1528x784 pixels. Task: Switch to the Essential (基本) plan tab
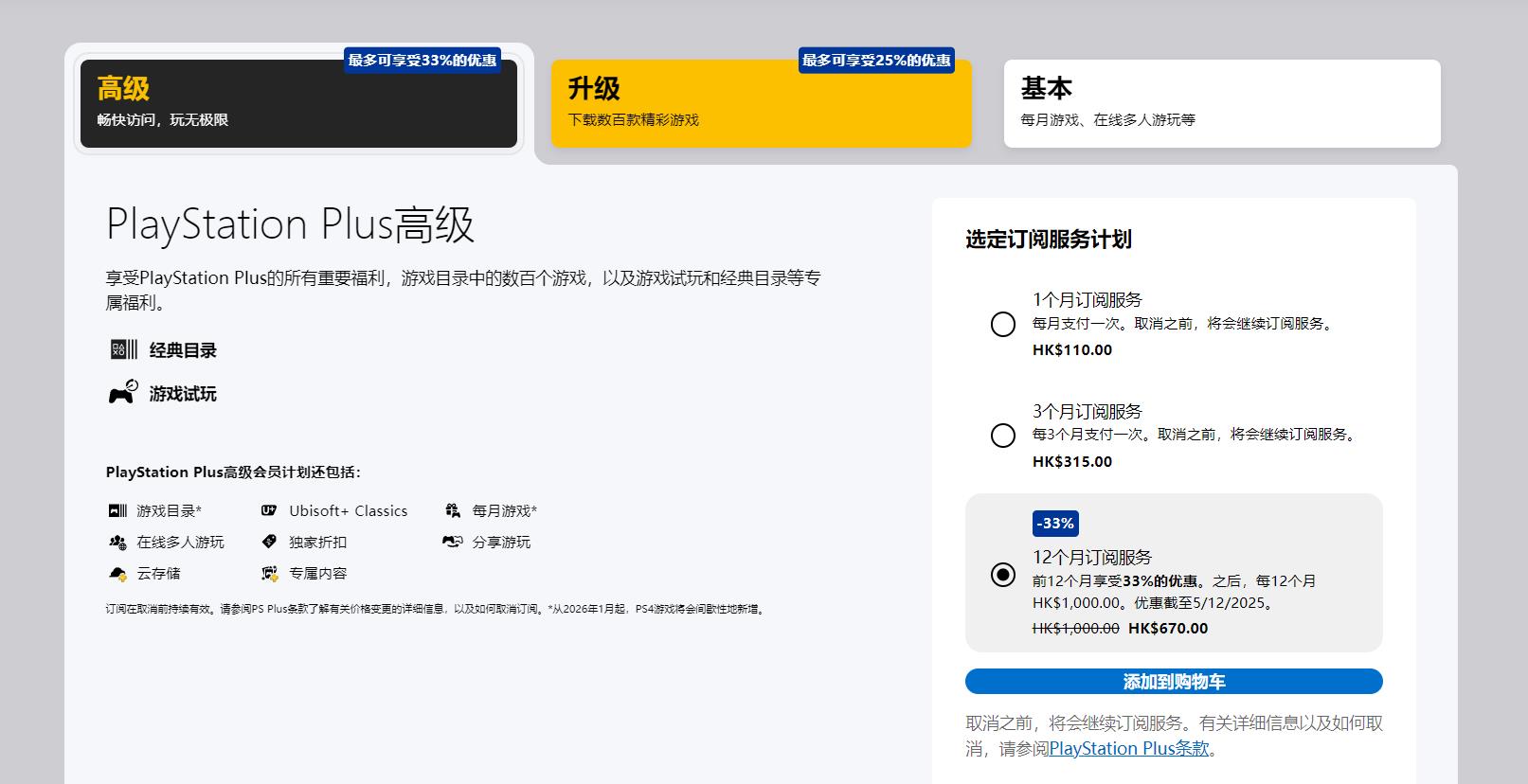[1221, 104]
